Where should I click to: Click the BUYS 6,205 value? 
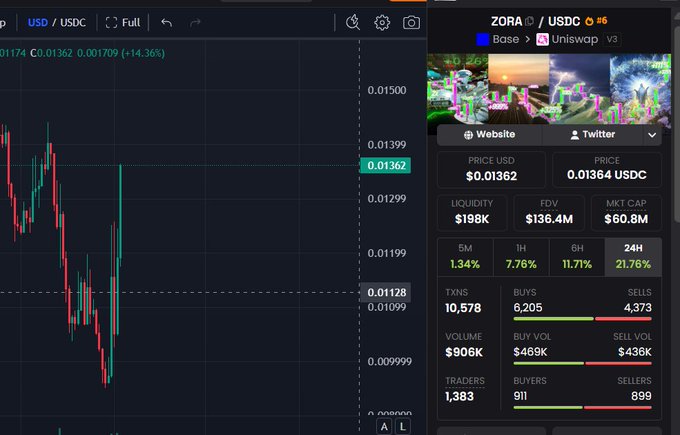click(528, 307)
